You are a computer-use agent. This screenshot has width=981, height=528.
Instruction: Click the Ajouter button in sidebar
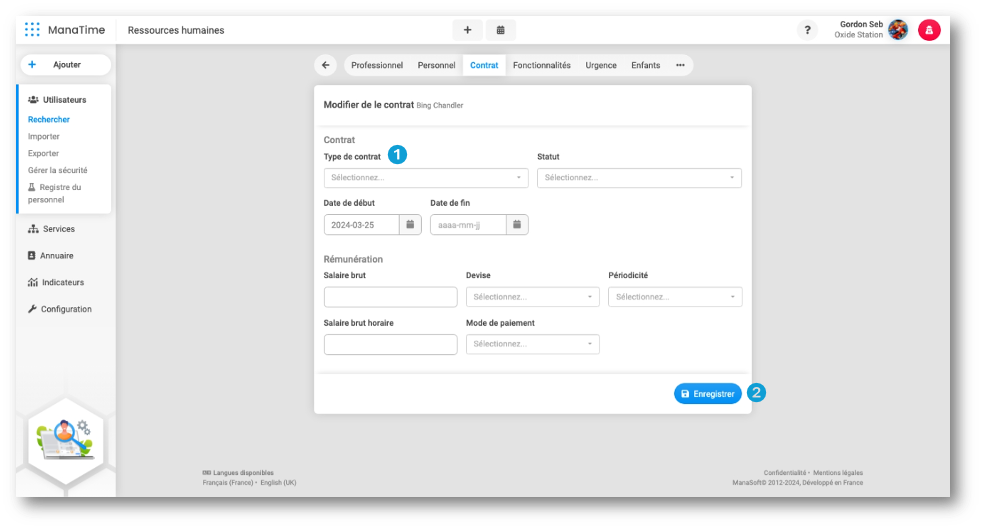66,65
